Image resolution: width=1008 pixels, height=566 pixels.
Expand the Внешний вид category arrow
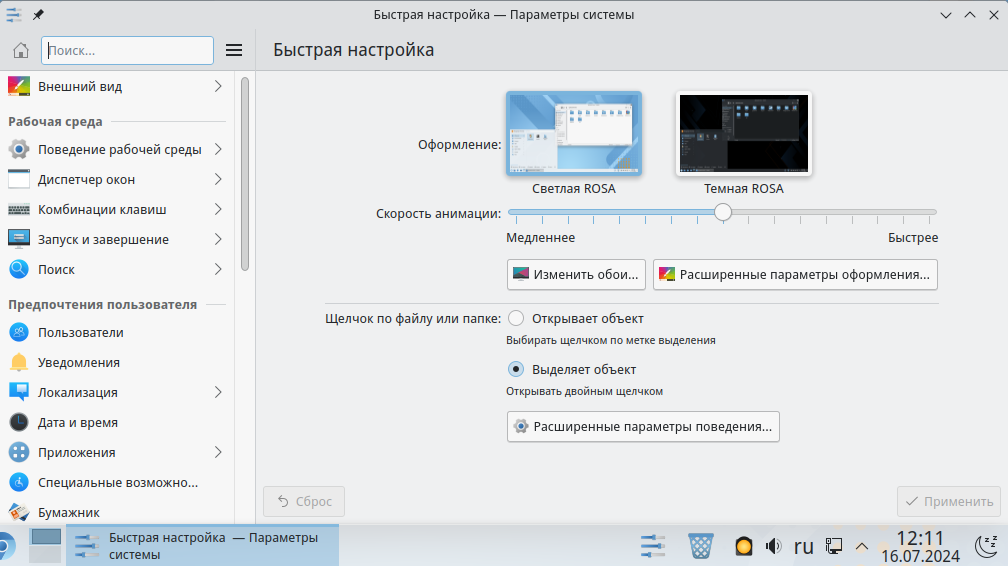pos(218,87)
